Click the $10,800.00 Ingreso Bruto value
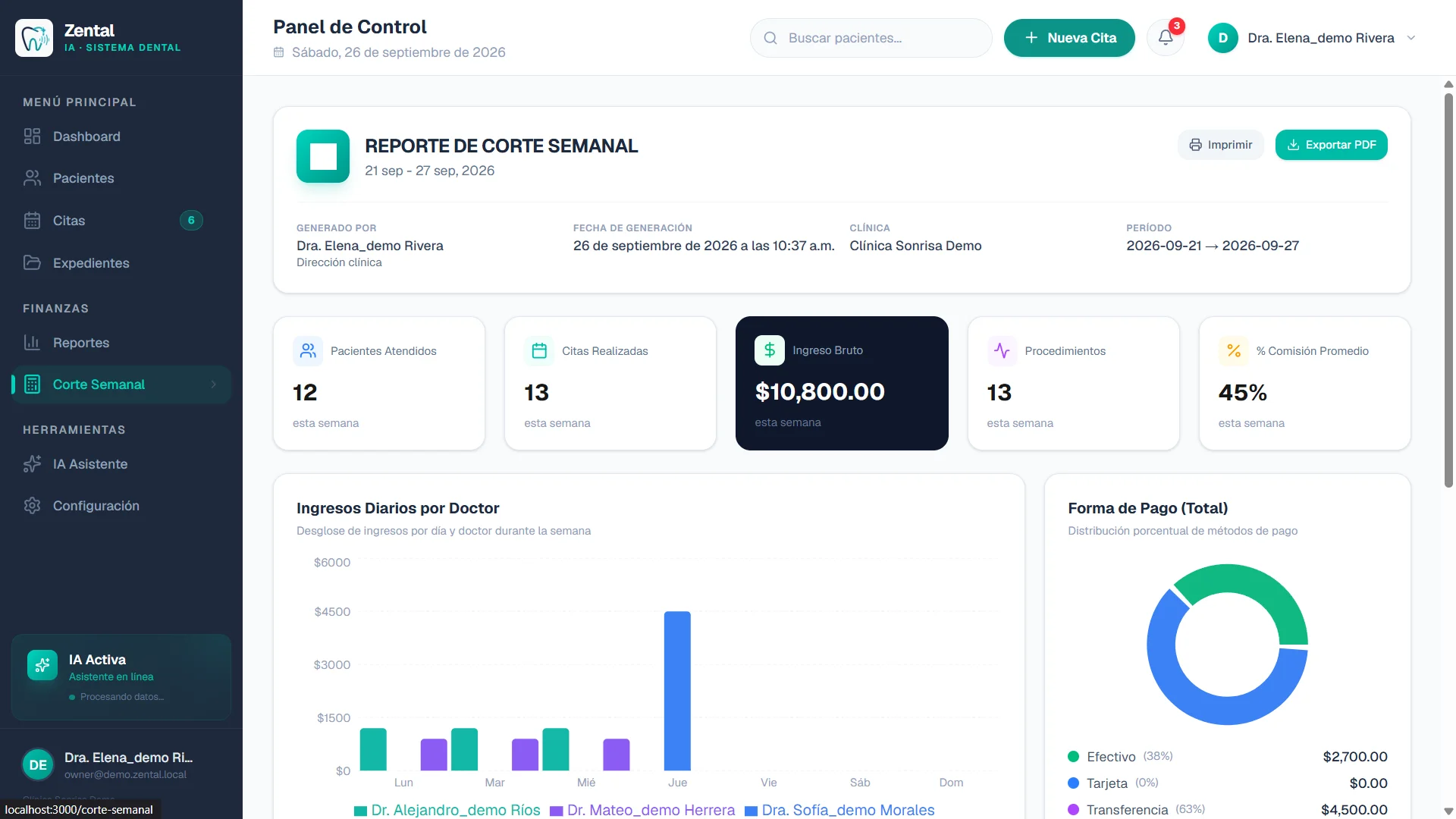Screen dimensions: 1456x819 tap(820, 392)
